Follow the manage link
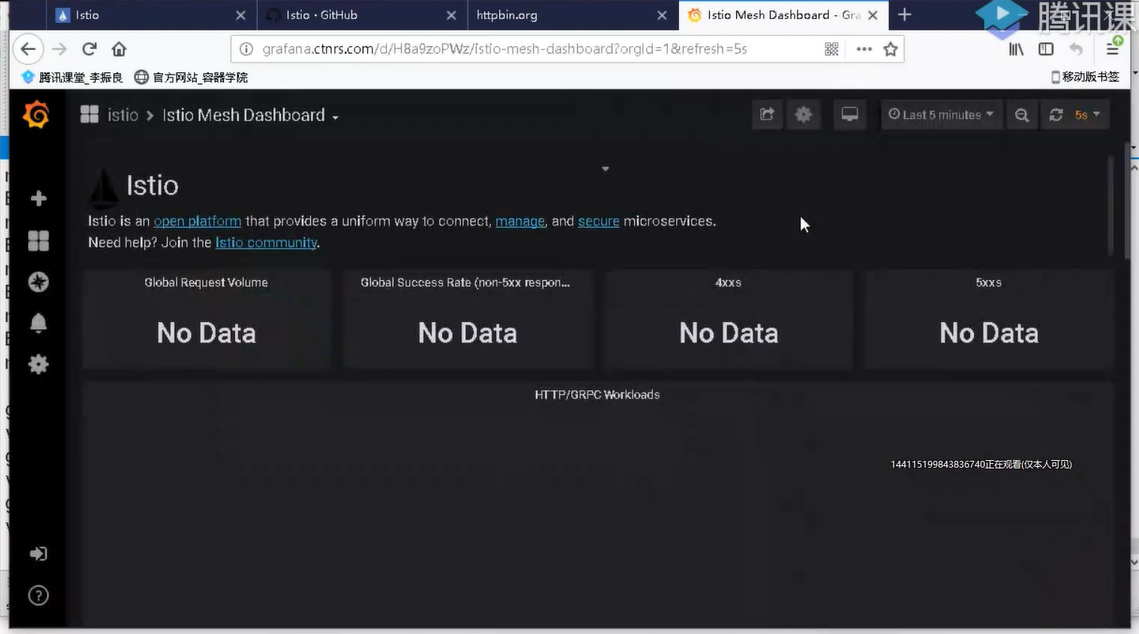The height and width of the screenshot is (634, 1139). click(x=519, y=221)
